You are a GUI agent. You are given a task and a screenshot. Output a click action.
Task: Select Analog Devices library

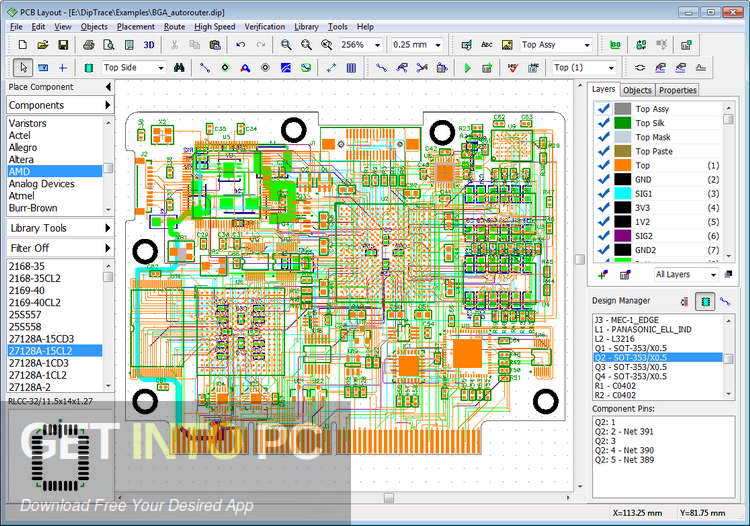pos(55,184)
